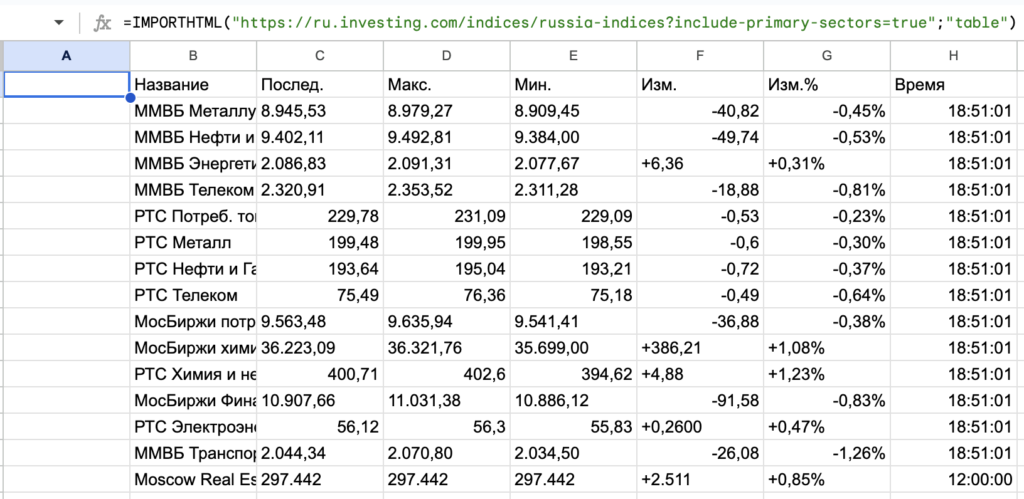The height and width of the screenshot is (499, 1024).
Task: Click the blue fill handle on selected cell
Action: 130,98
